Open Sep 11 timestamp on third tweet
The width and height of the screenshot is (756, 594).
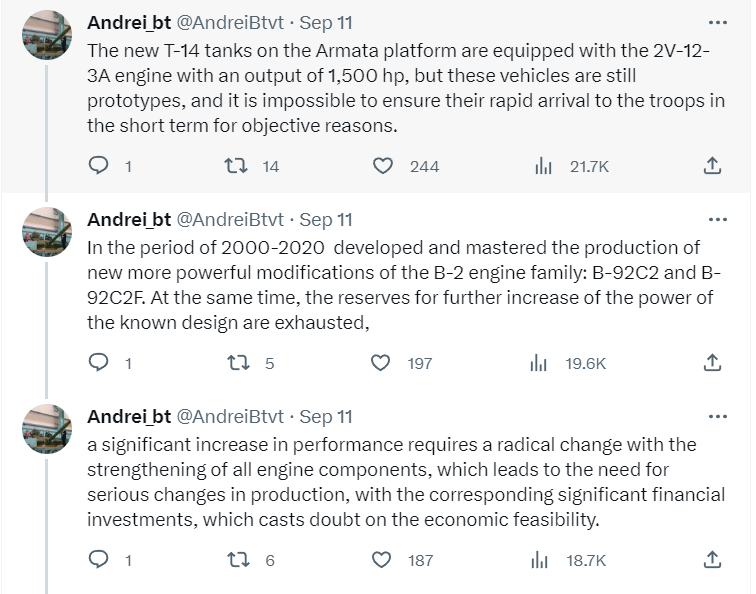tap(326, 416)
